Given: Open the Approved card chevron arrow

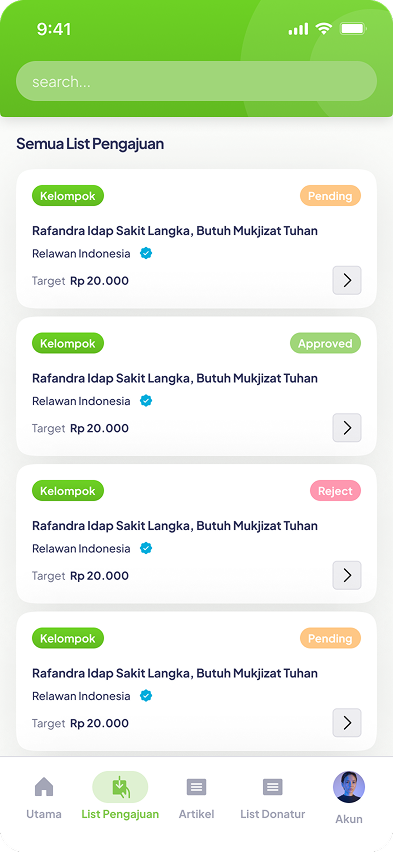Looking at the screenshot, I should [x=347, y=428].
